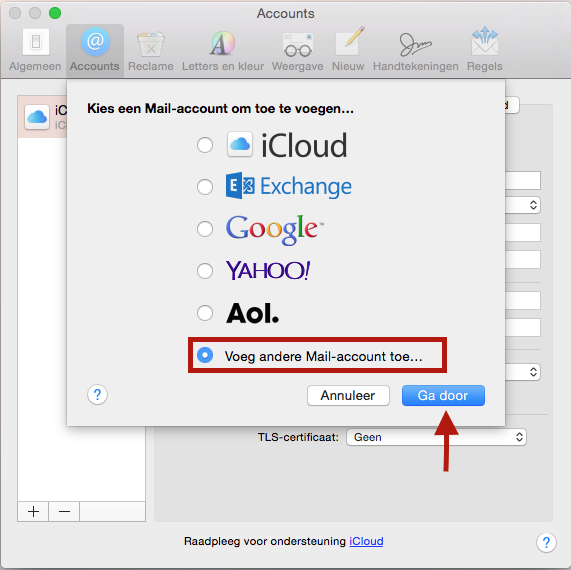Select the Aol. radio button
The height and width of the screenshot is (570, 571).
[x=205, y=312]
